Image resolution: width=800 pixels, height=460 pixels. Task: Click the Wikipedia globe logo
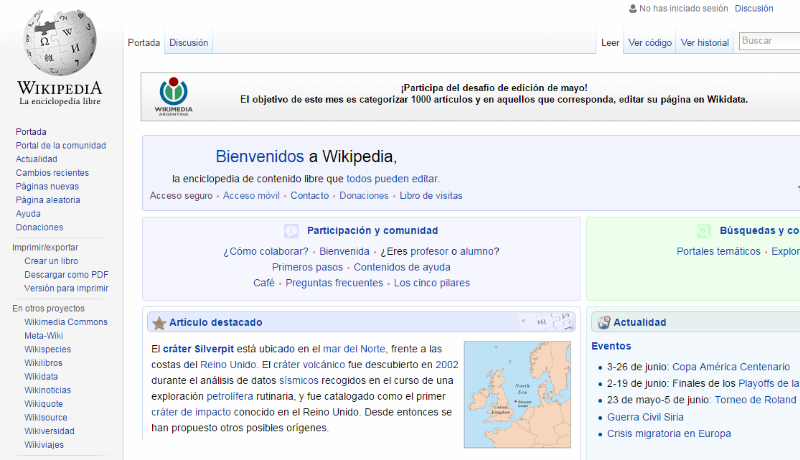point(60,40)
